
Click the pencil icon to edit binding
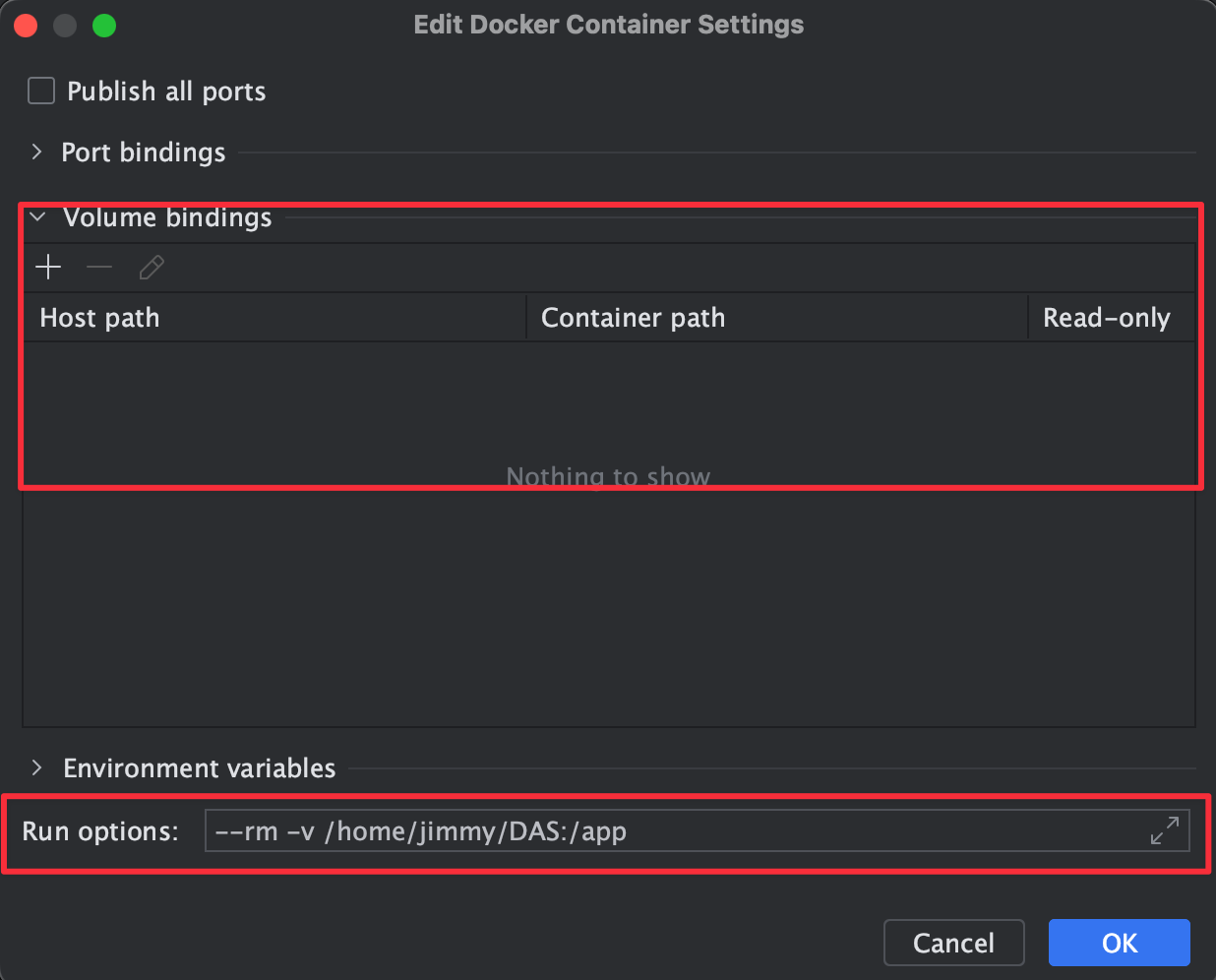tap(152, 268)
